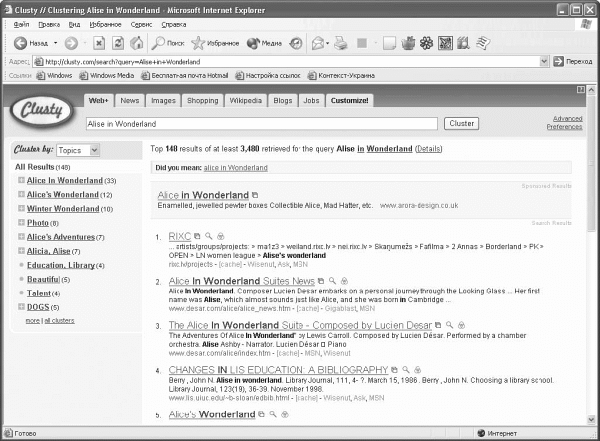Click the Refresh page icon
Screen dimensions: 600x441
[118, 43]
